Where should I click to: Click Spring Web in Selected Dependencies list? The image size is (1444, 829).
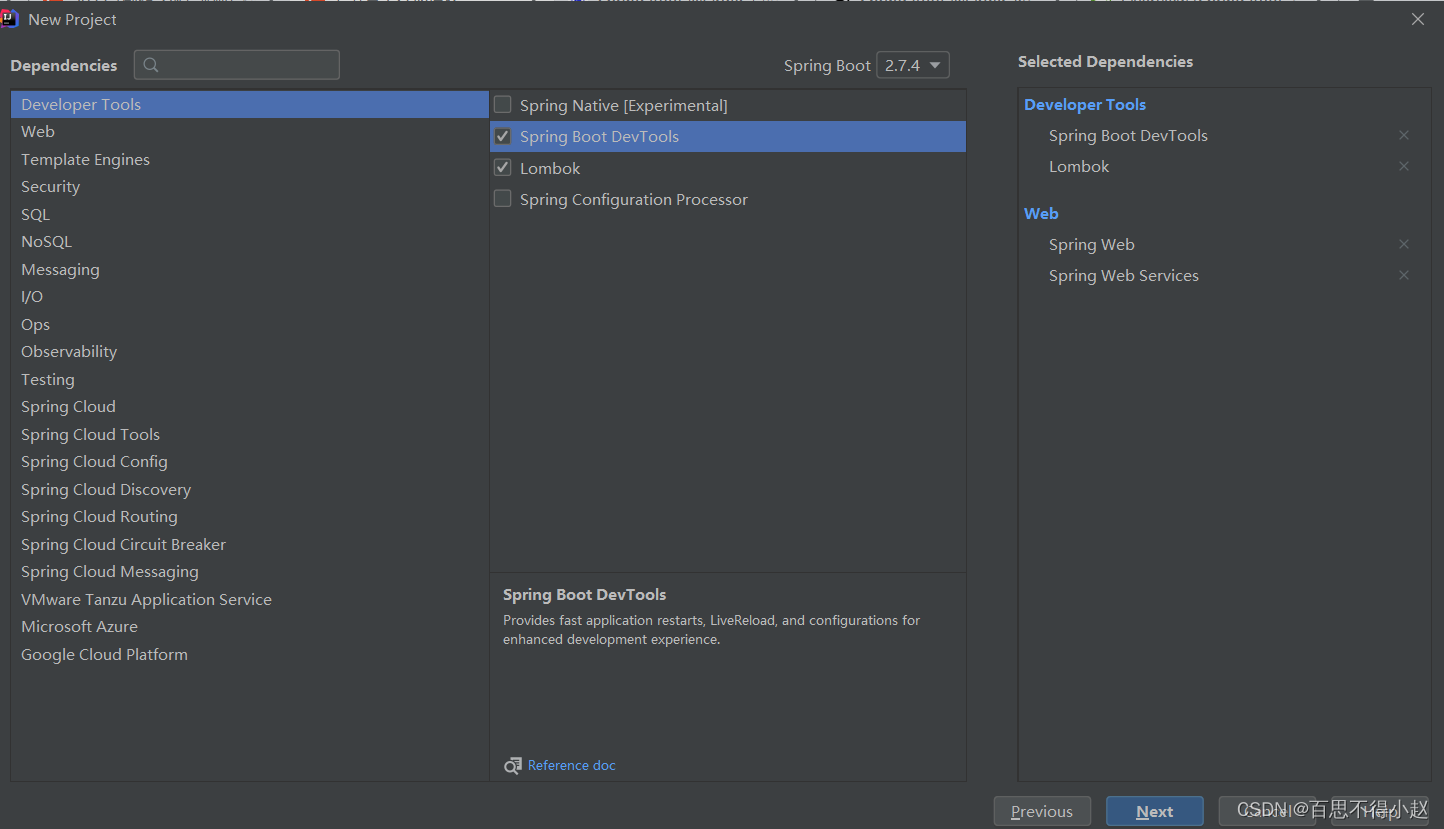point(1091,244)
